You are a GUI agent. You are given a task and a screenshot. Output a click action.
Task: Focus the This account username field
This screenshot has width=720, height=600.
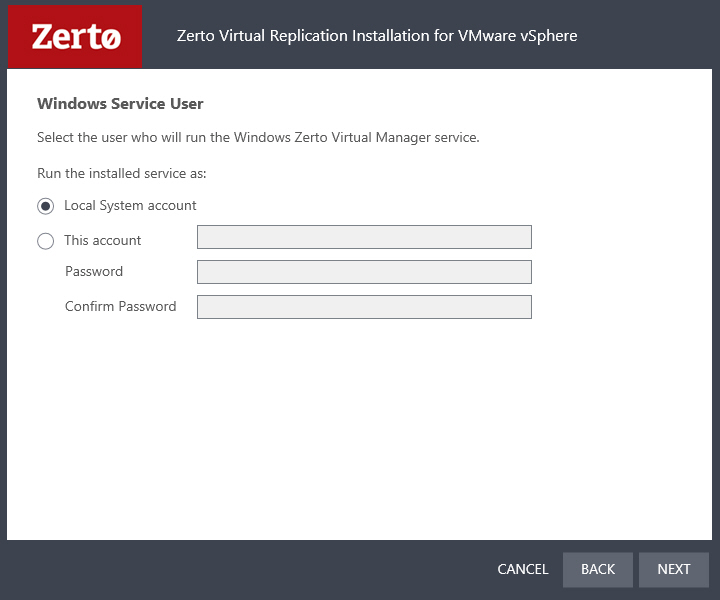(x=364, y=237)
